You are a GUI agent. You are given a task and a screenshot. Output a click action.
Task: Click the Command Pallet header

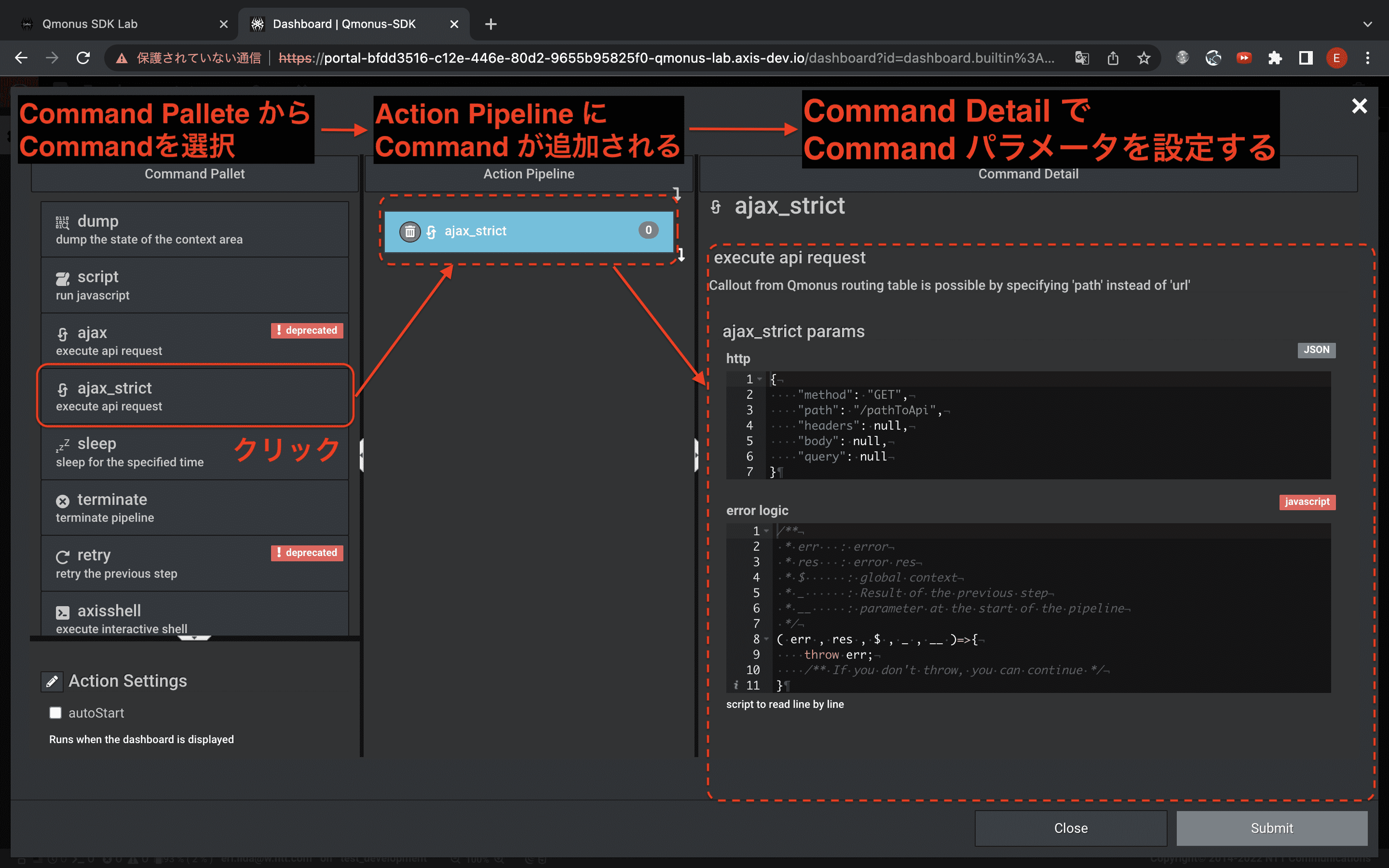[194, 174]
